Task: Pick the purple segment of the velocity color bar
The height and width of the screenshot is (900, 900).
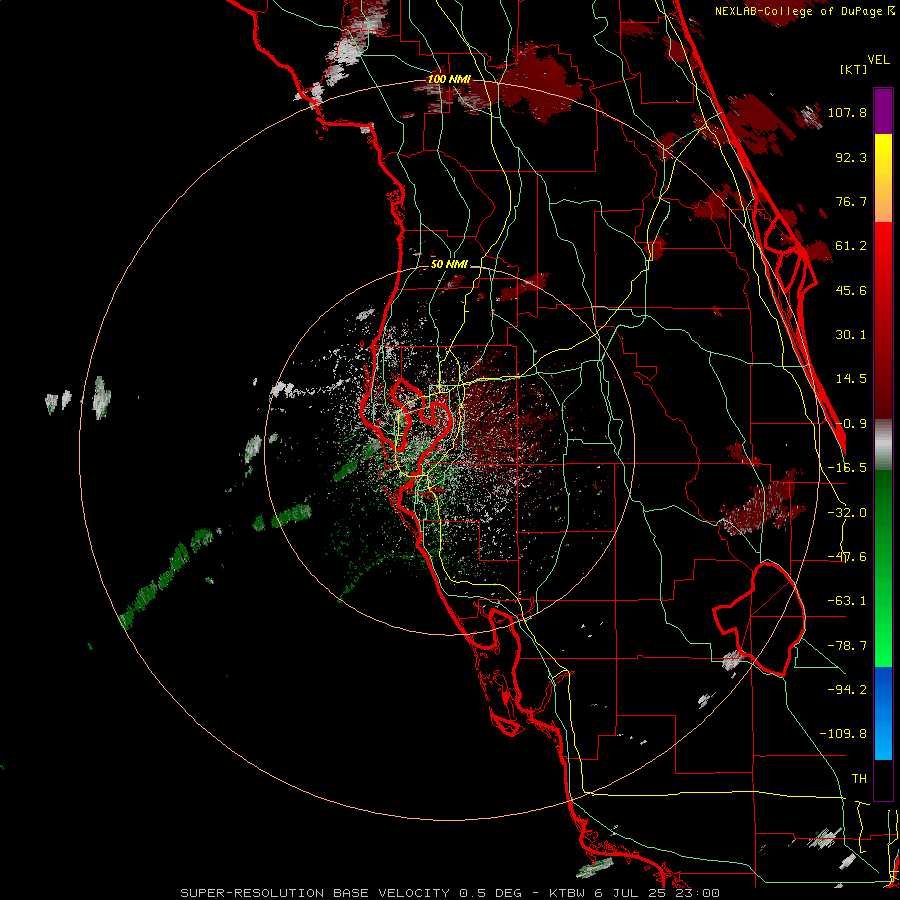Action: (x=883, y=111)
